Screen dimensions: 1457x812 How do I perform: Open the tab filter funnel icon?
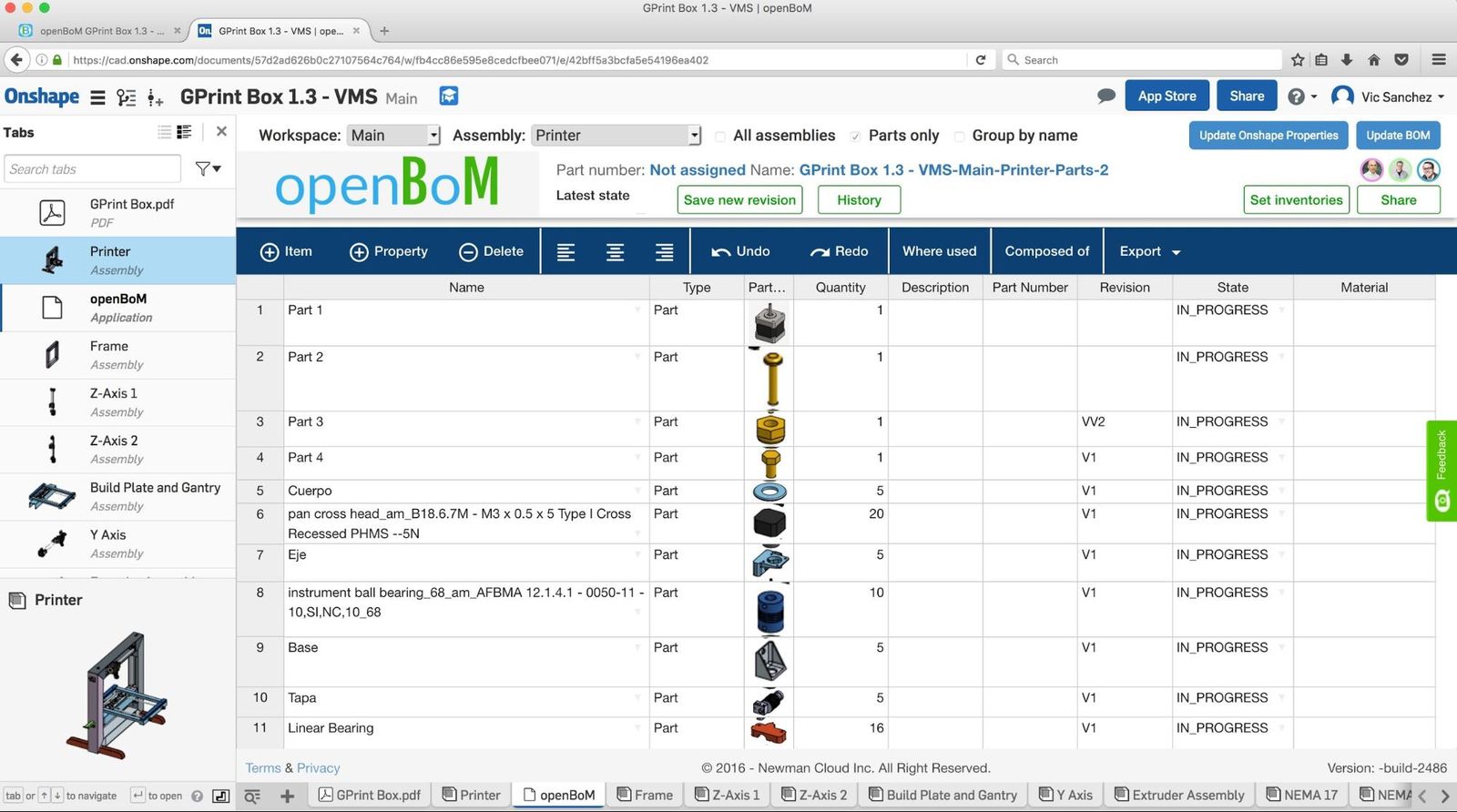pyautogui.click(x=208, y=168)
